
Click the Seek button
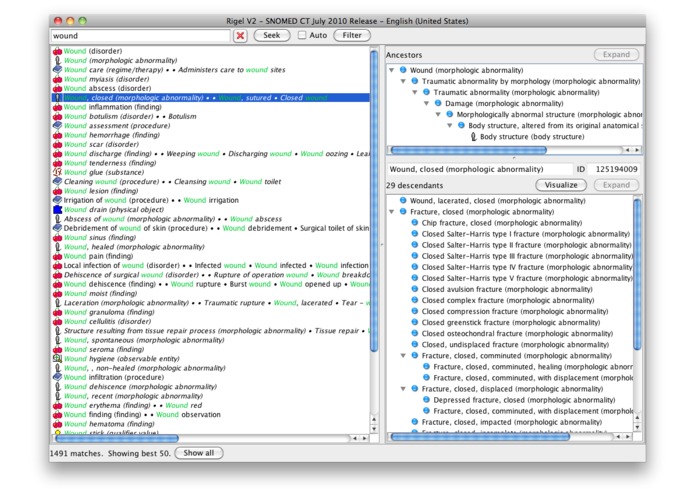[272, 35]
